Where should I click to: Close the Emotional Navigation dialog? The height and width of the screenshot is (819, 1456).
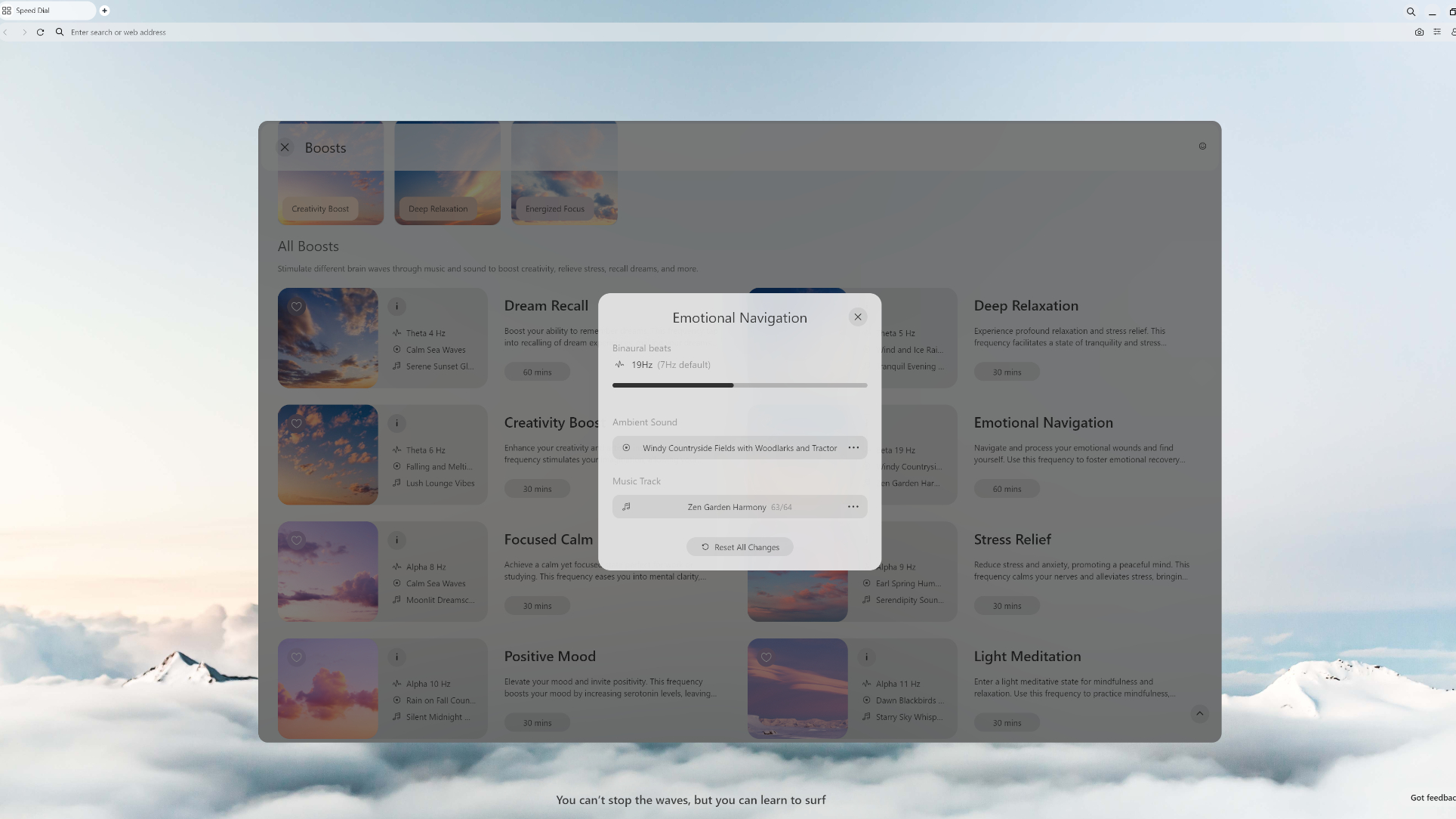point(858,317)
